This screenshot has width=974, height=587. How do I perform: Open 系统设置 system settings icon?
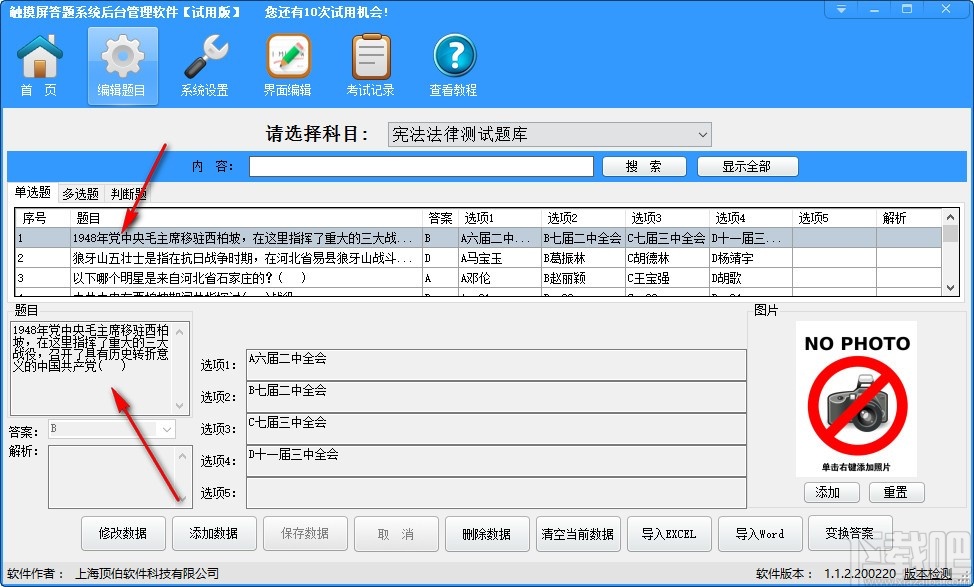204,63
